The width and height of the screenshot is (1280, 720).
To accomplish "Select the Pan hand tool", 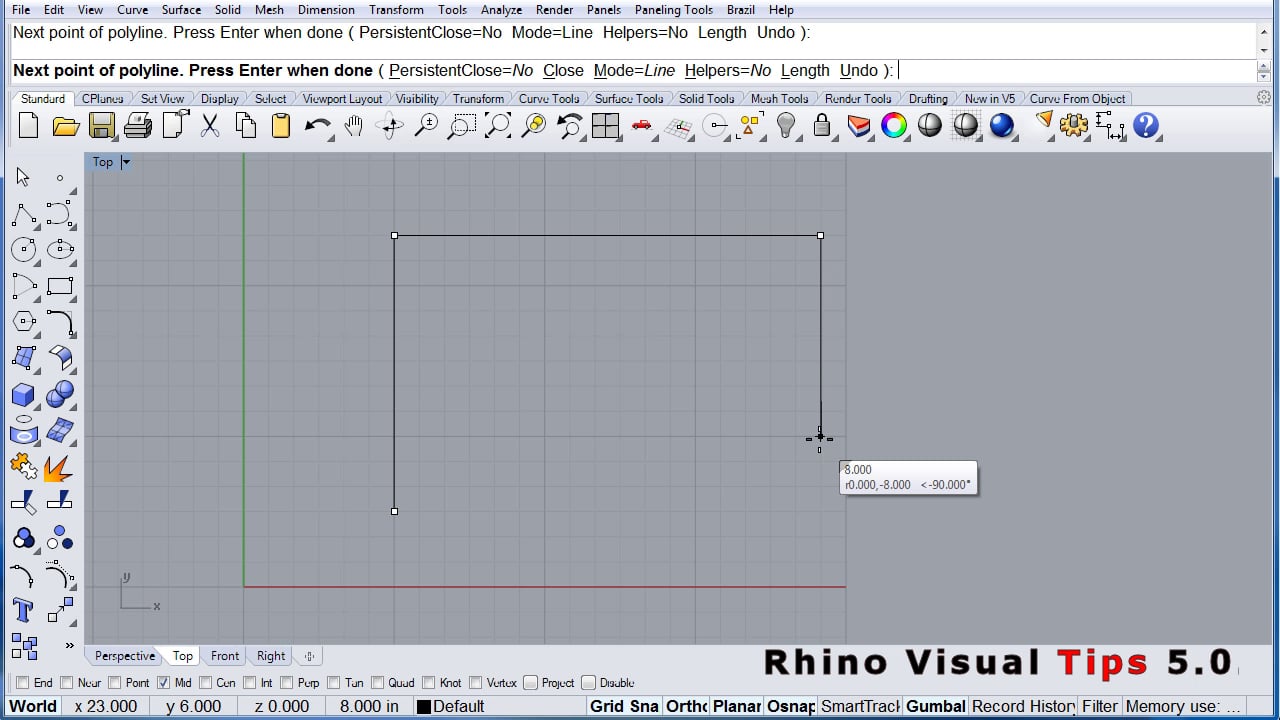I will point(353,126).
